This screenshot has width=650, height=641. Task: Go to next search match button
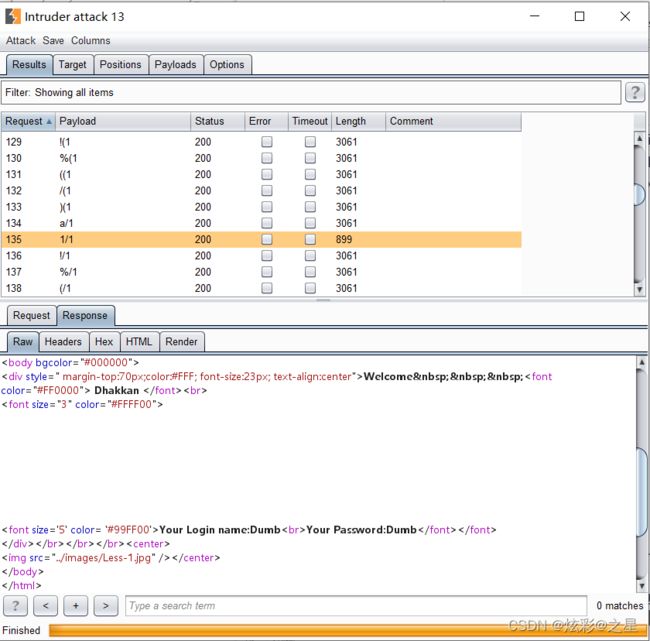pyautogui.click(x=106, y=606)
